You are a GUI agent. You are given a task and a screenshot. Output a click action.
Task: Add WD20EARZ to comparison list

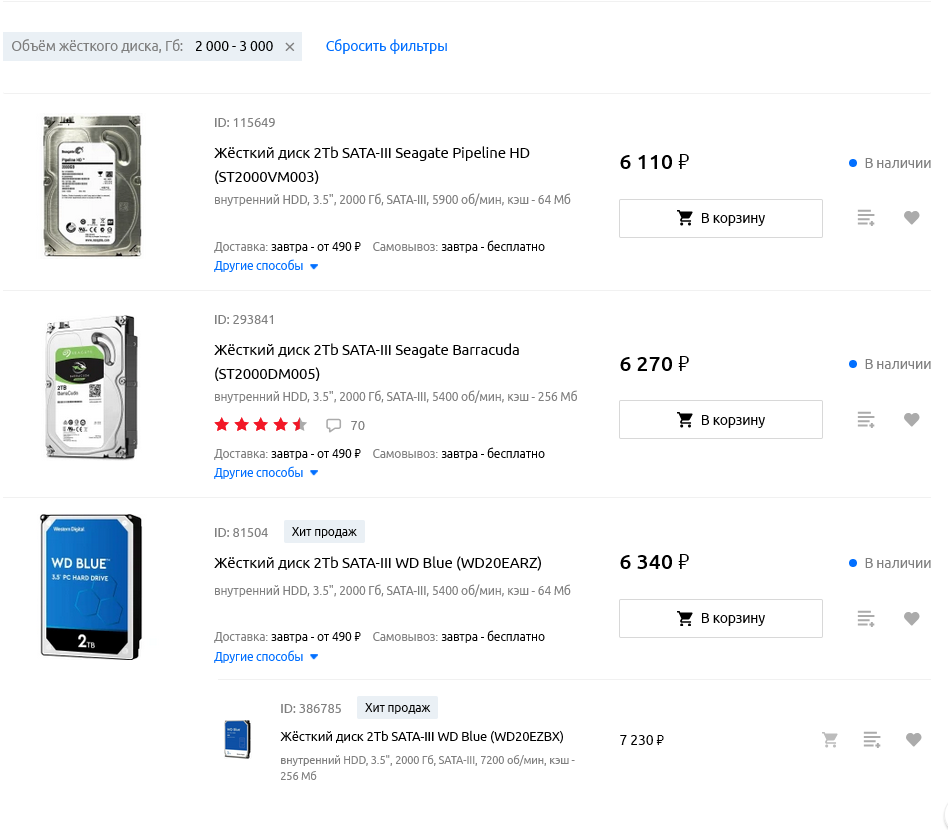866,618
